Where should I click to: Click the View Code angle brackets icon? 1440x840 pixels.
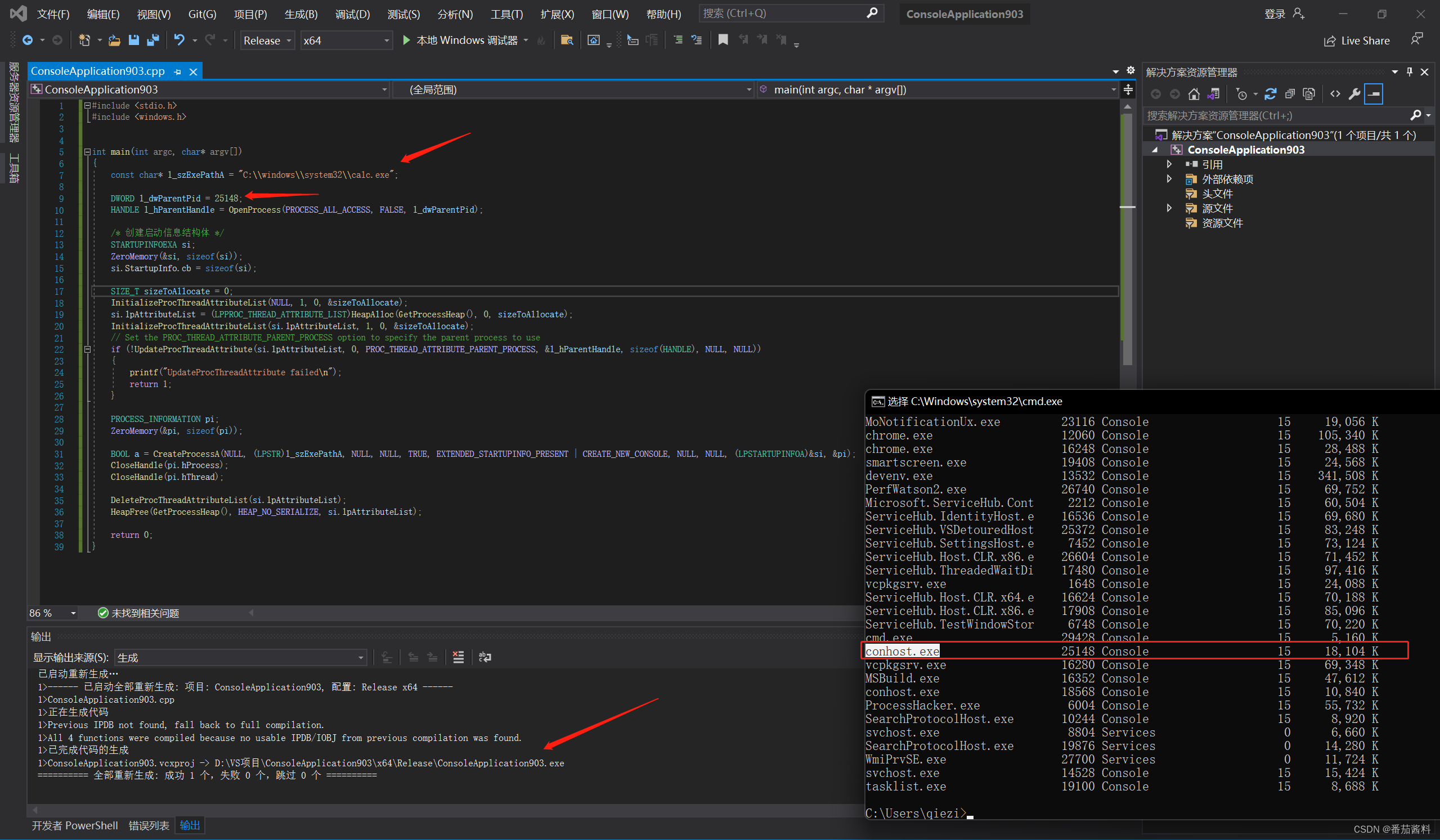[1335, 95]
